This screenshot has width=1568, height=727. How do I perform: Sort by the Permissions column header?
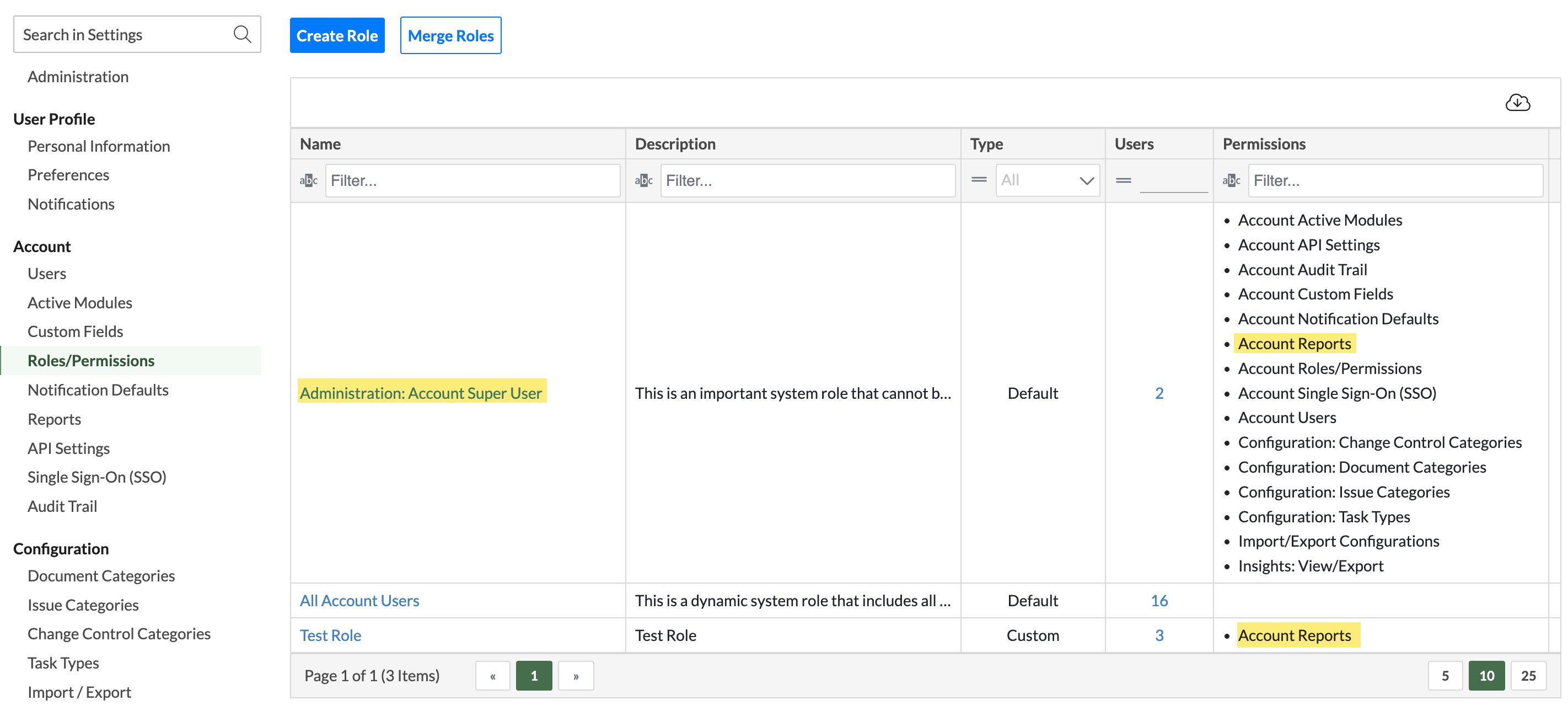[1381, 144]
